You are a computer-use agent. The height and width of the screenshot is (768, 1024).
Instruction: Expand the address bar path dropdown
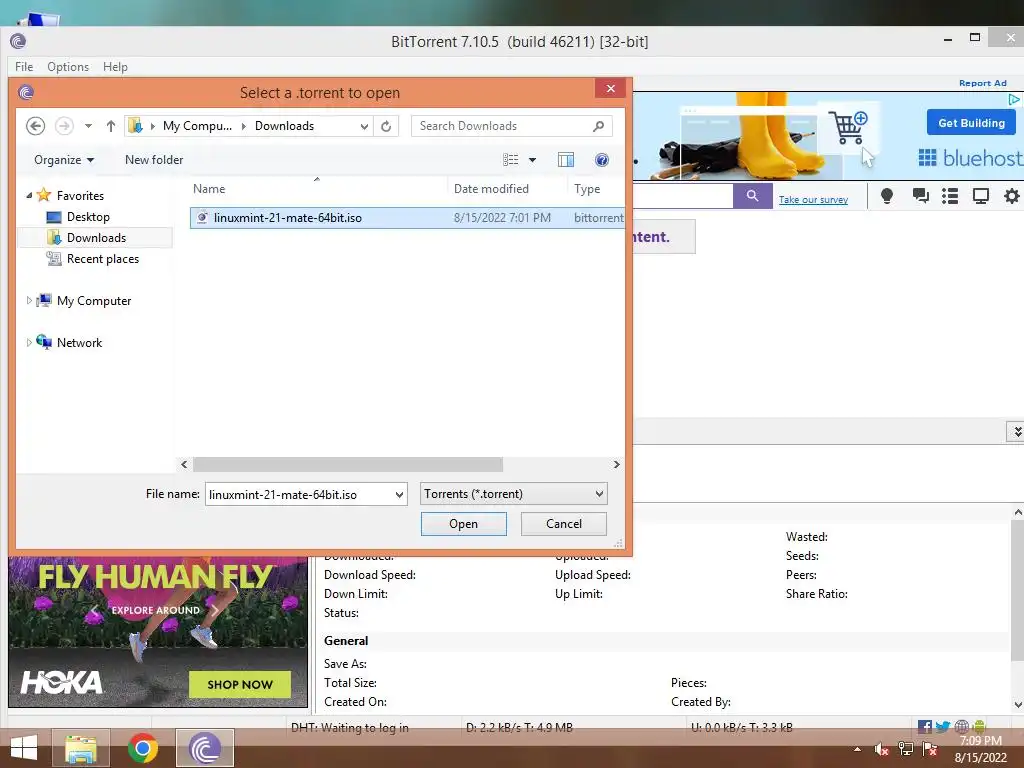click(364, 126)
